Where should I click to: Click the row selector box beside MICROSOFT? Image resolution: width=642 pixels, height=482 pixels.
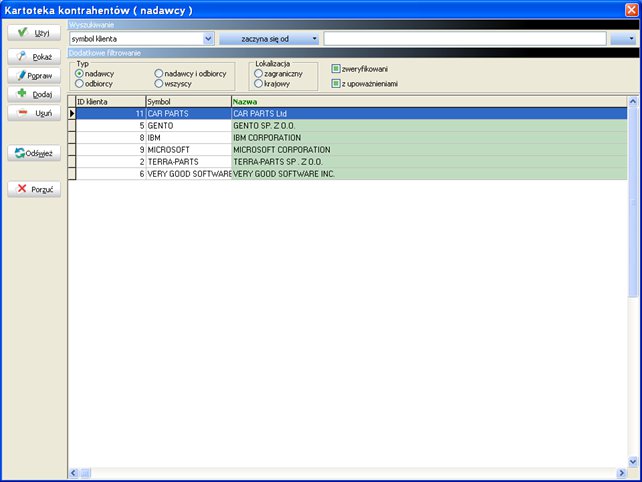click(72, 150)
